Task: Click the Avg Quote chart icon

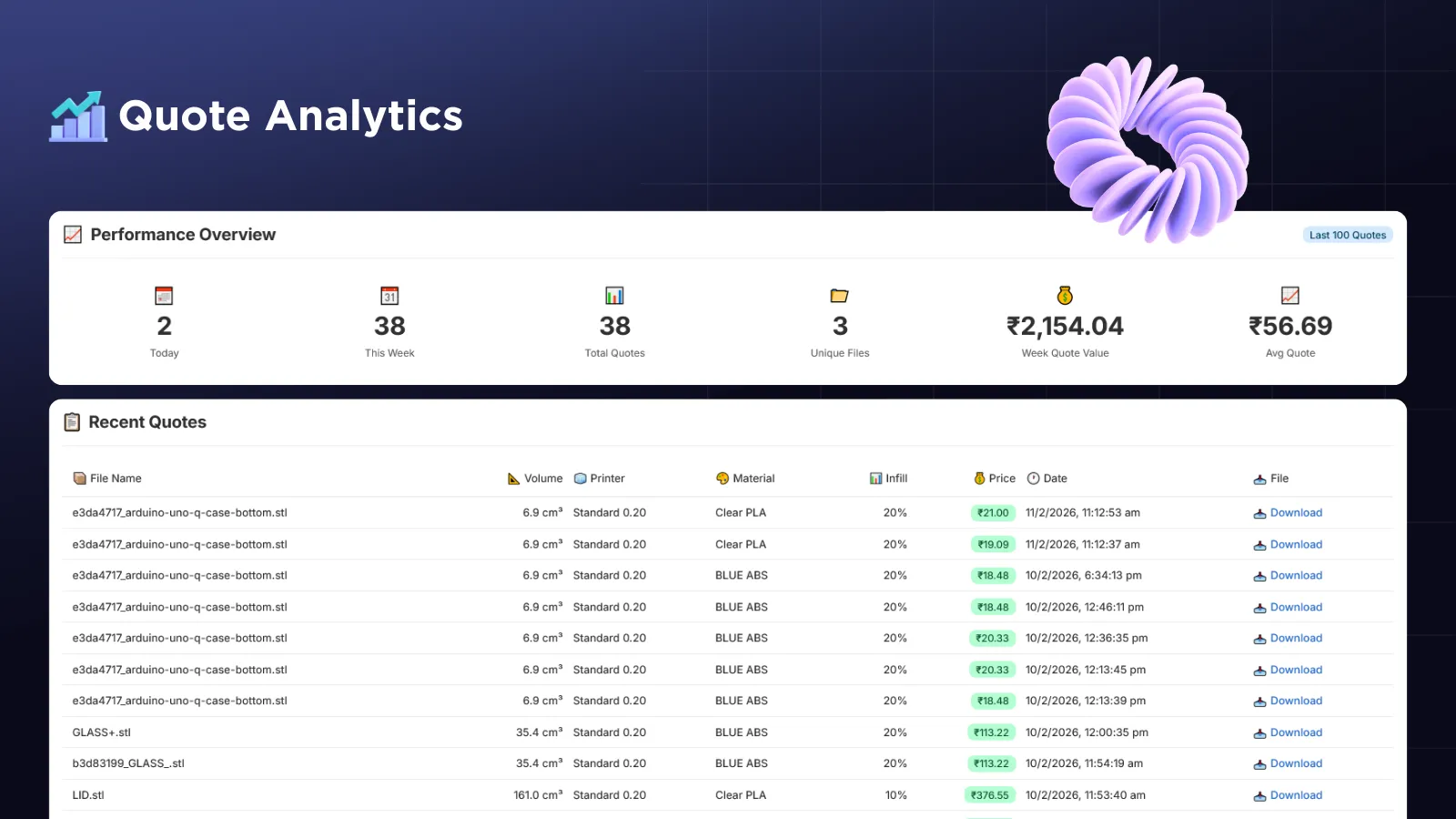Action: pos(1290,295)
